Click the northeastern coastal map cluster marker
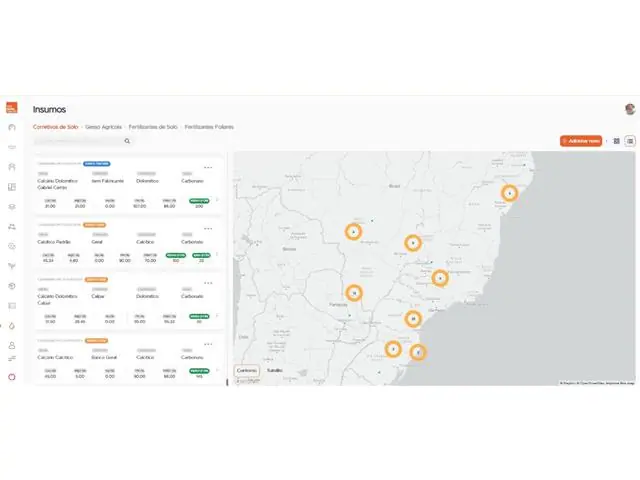640x480 pixels. pos(509,193)
